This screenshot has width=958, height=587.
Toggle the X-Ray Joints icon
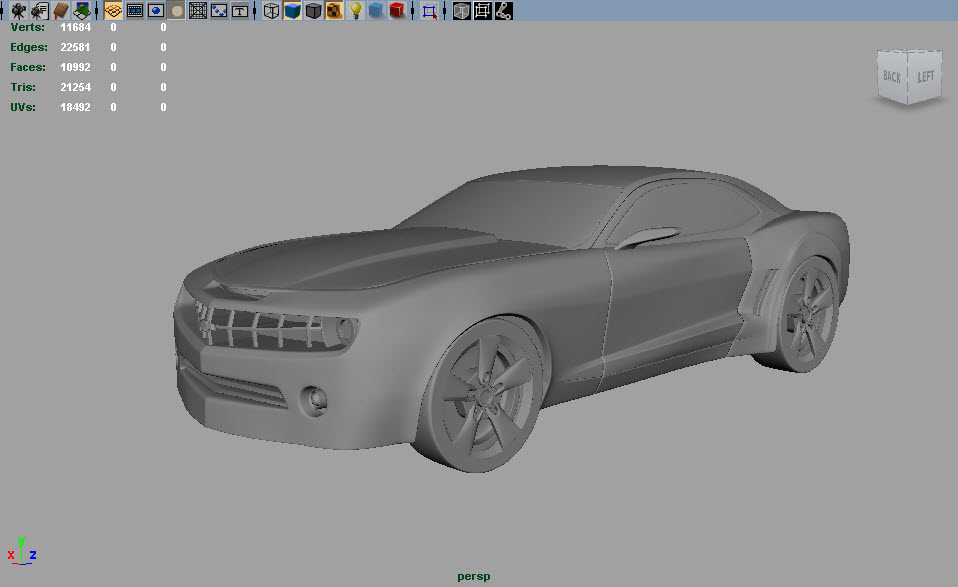coord(503,10)
